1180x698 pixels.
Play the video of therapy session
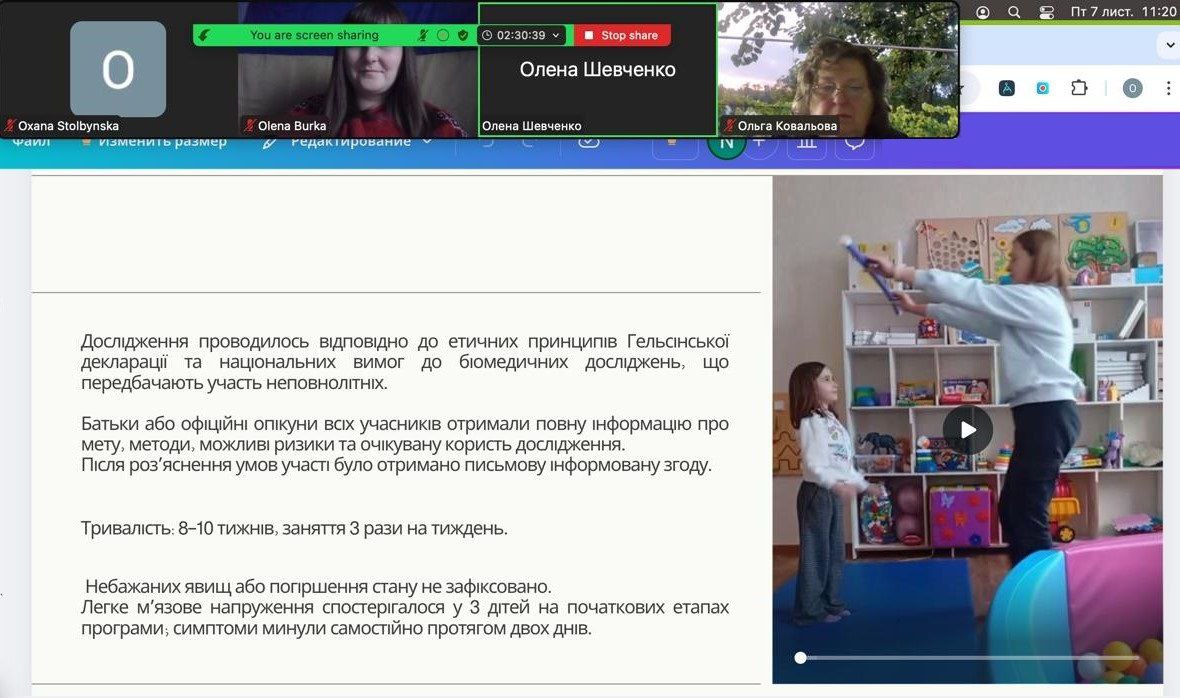pos(967,430)
